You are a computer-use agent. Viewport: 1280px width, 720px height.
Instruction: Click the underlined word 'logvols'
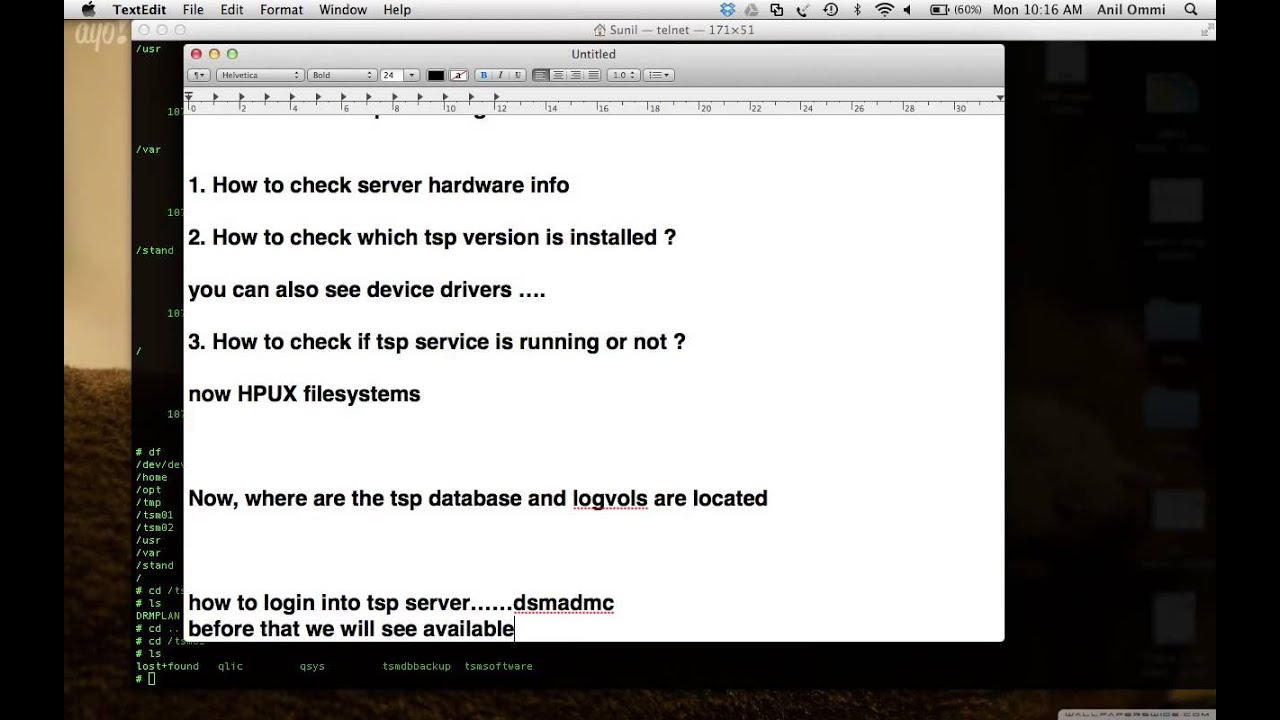610,498
